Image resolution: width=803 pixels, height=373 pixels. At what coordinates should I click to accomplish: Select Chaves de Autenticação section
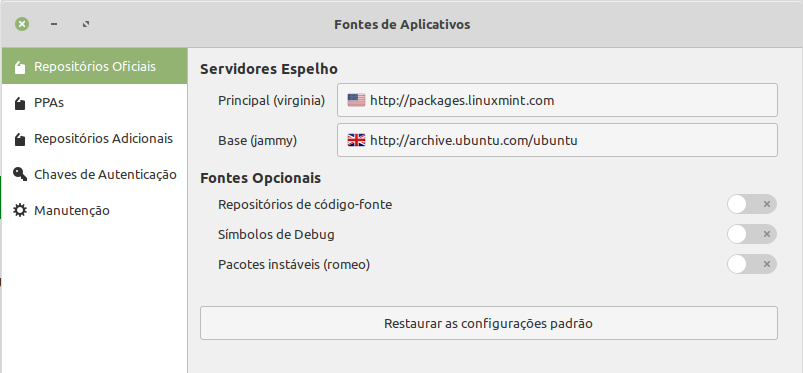click(94, 175)
